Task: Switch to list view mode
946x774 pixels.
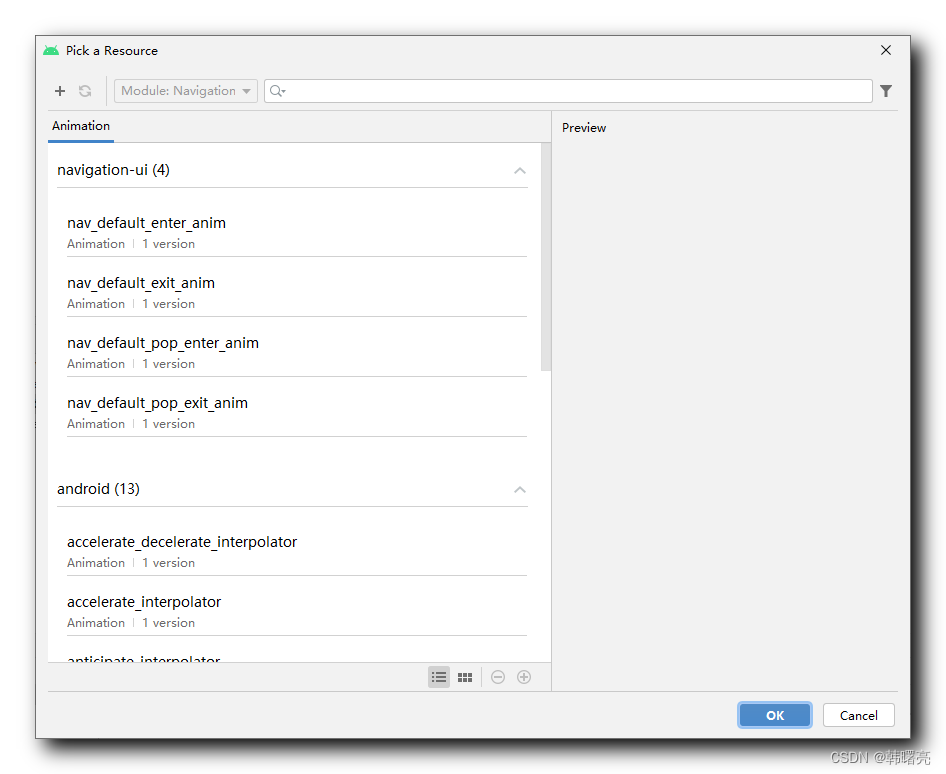Action: coord(439,677)
